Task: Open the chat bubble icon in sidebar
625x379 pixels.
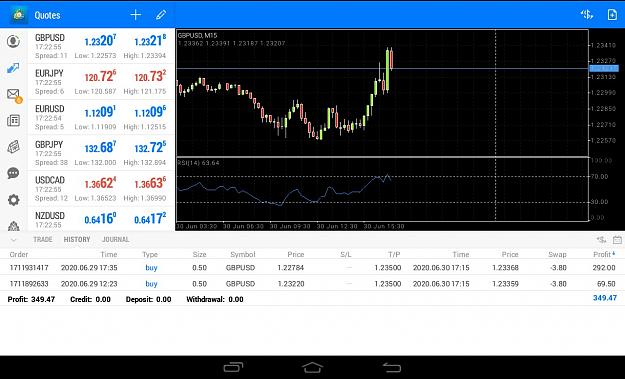Action: (14, 173)
